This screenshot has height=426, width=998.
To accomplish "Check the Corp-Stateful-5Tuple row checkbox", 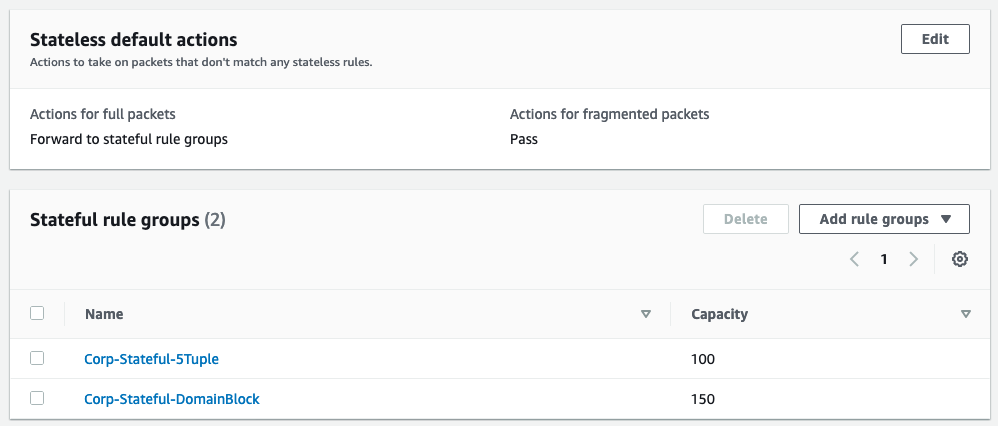I will tap(37, 358).
